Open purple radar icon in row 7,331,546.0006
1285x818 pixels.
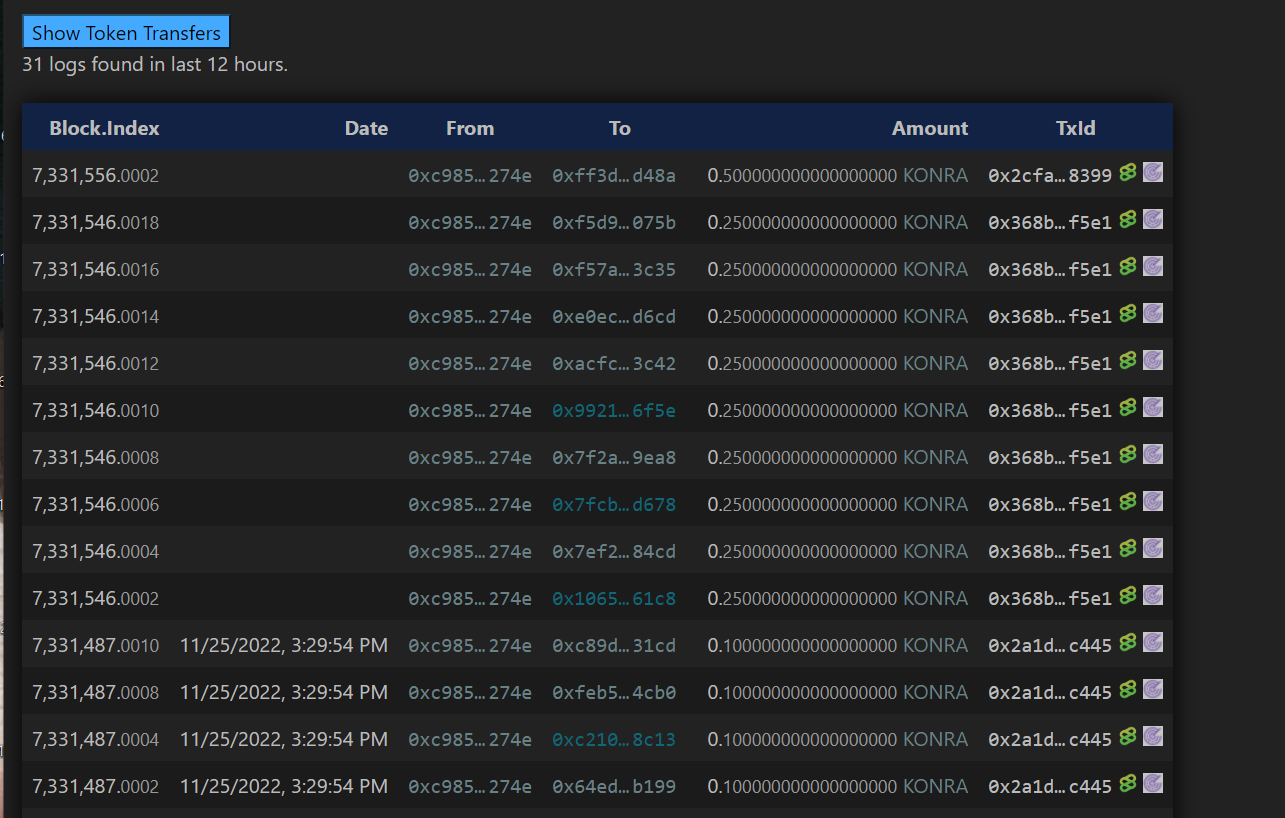1153,501
